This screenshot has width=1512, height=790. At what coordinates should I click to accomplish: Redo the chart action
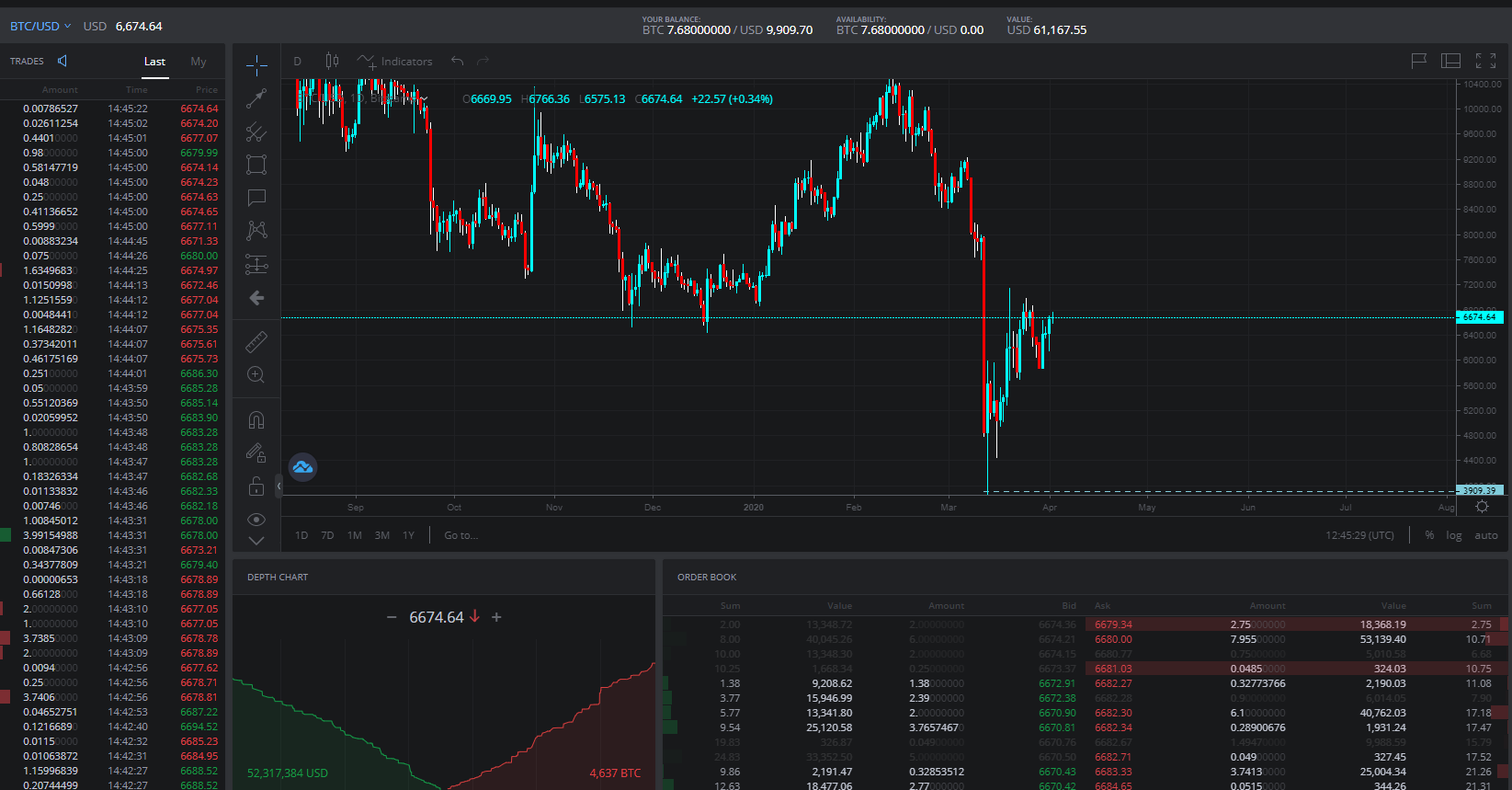483,61
